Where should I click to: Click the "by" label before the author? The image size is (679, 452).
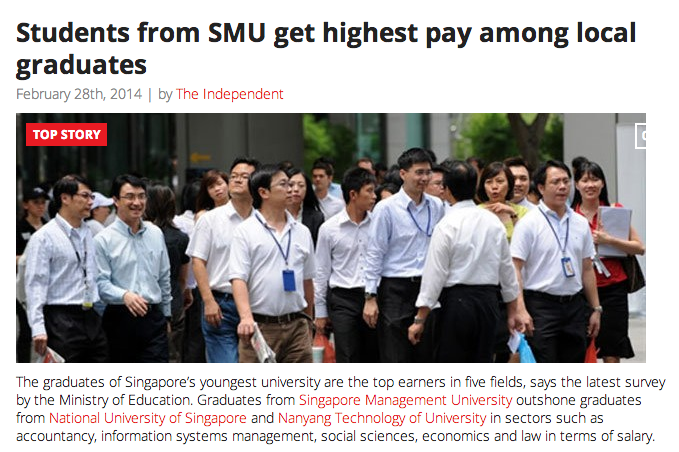[165, 94]
